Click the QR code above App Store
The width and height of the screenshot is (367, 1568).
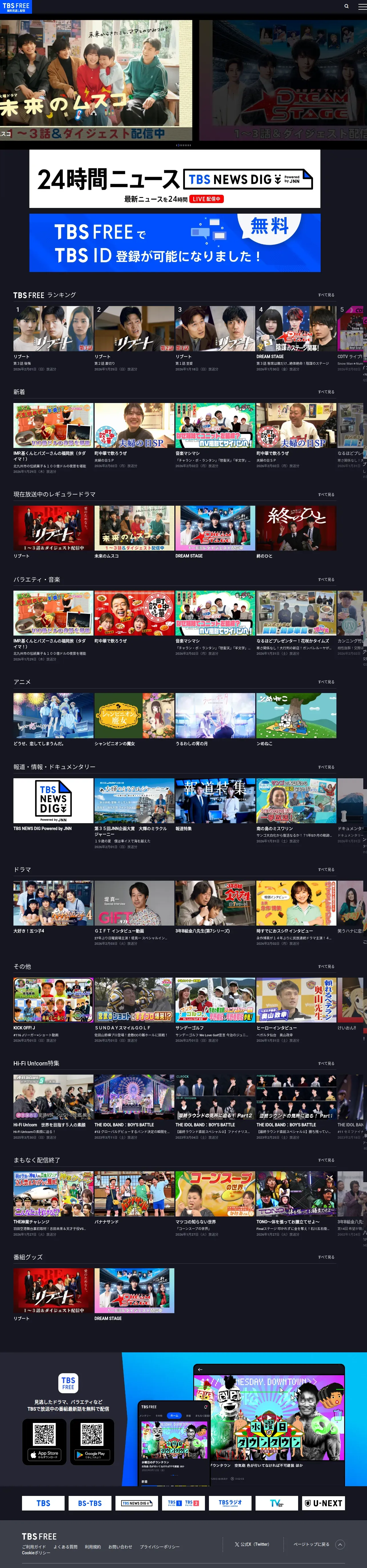44,1434
